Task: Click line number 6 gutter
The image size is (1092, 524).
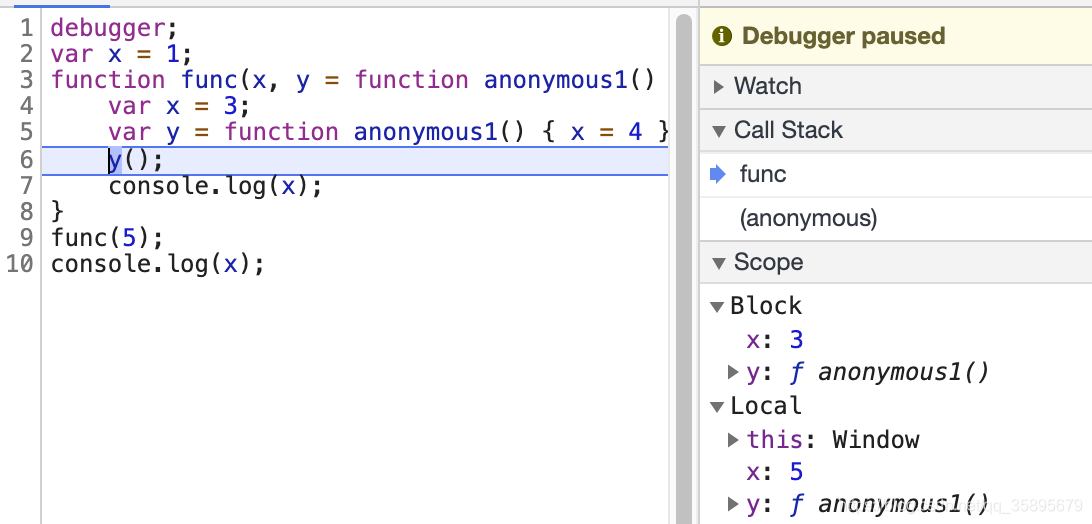Action: pos(26,160)
